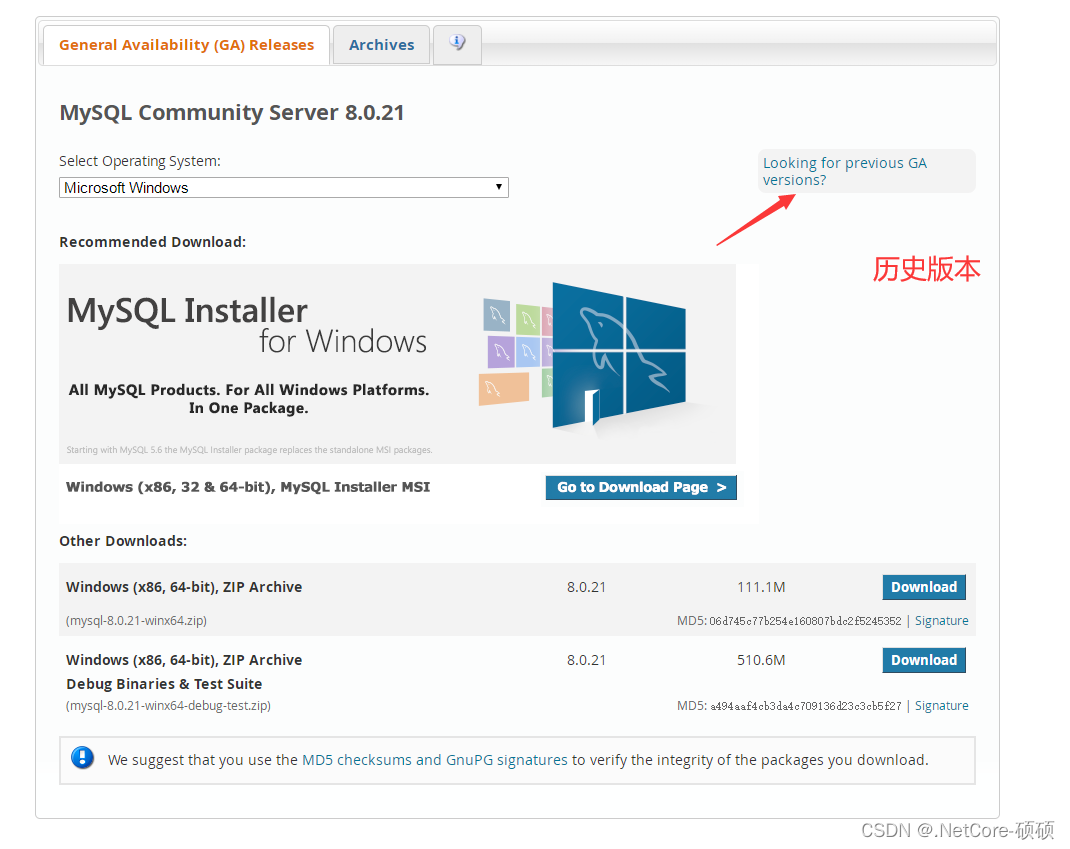Open the information icon tab

(x=457, y=45)
